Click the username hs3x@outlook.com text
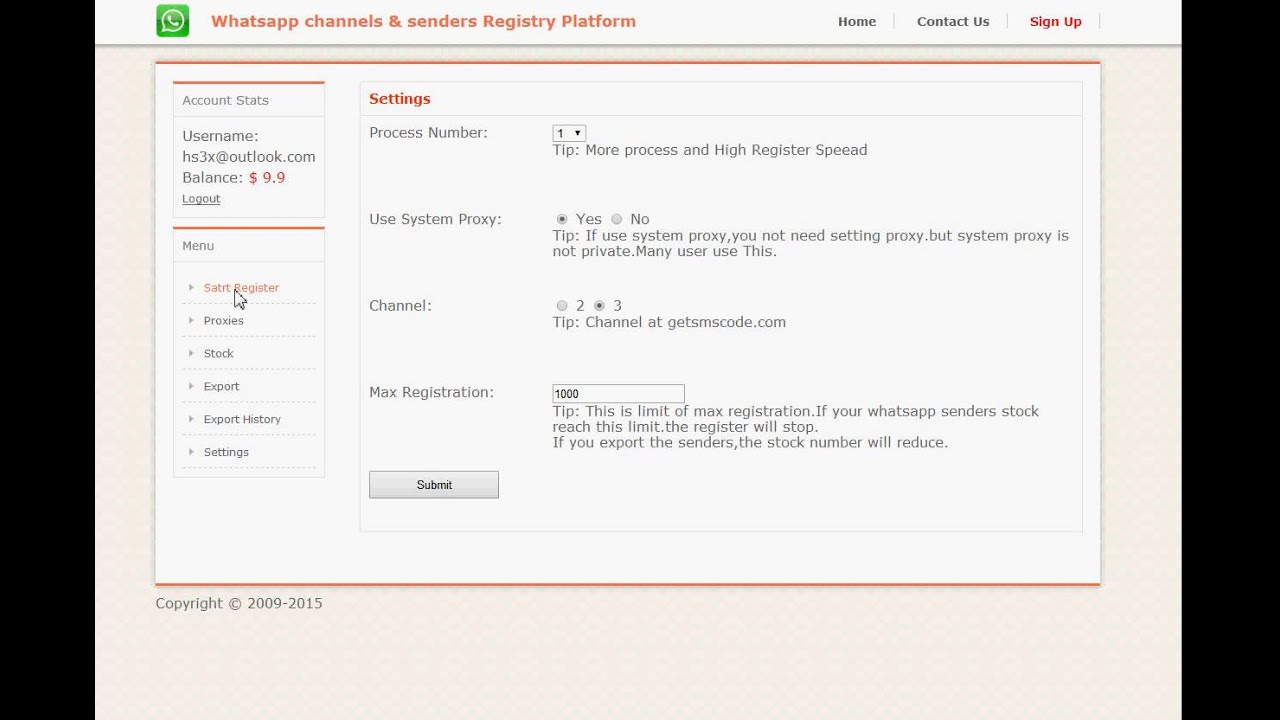1280x720 pixels. click(x=249, y=157)
